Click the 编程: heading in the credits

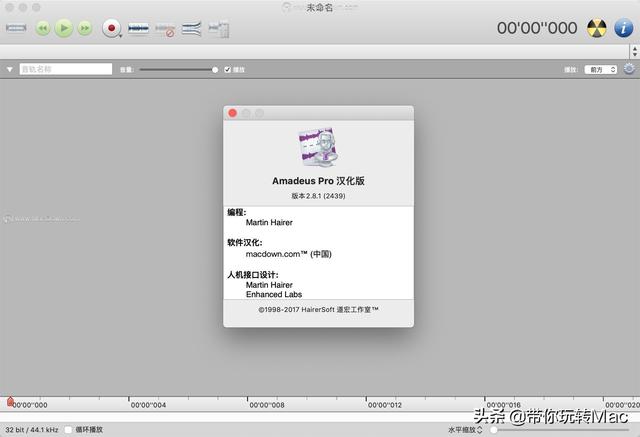[x=237, y=212]
